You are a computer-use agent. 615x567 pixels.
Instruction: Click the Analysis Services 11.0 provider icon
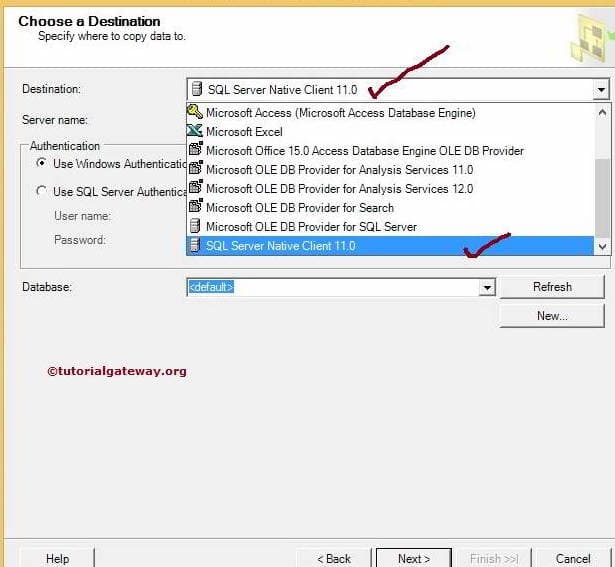196,168
